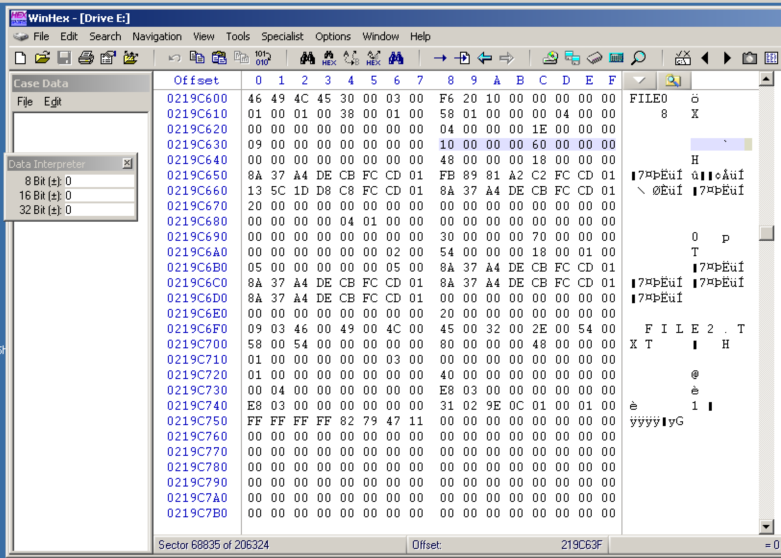Click the grayed copy-into-new-file icon

(x=242, y=58)
